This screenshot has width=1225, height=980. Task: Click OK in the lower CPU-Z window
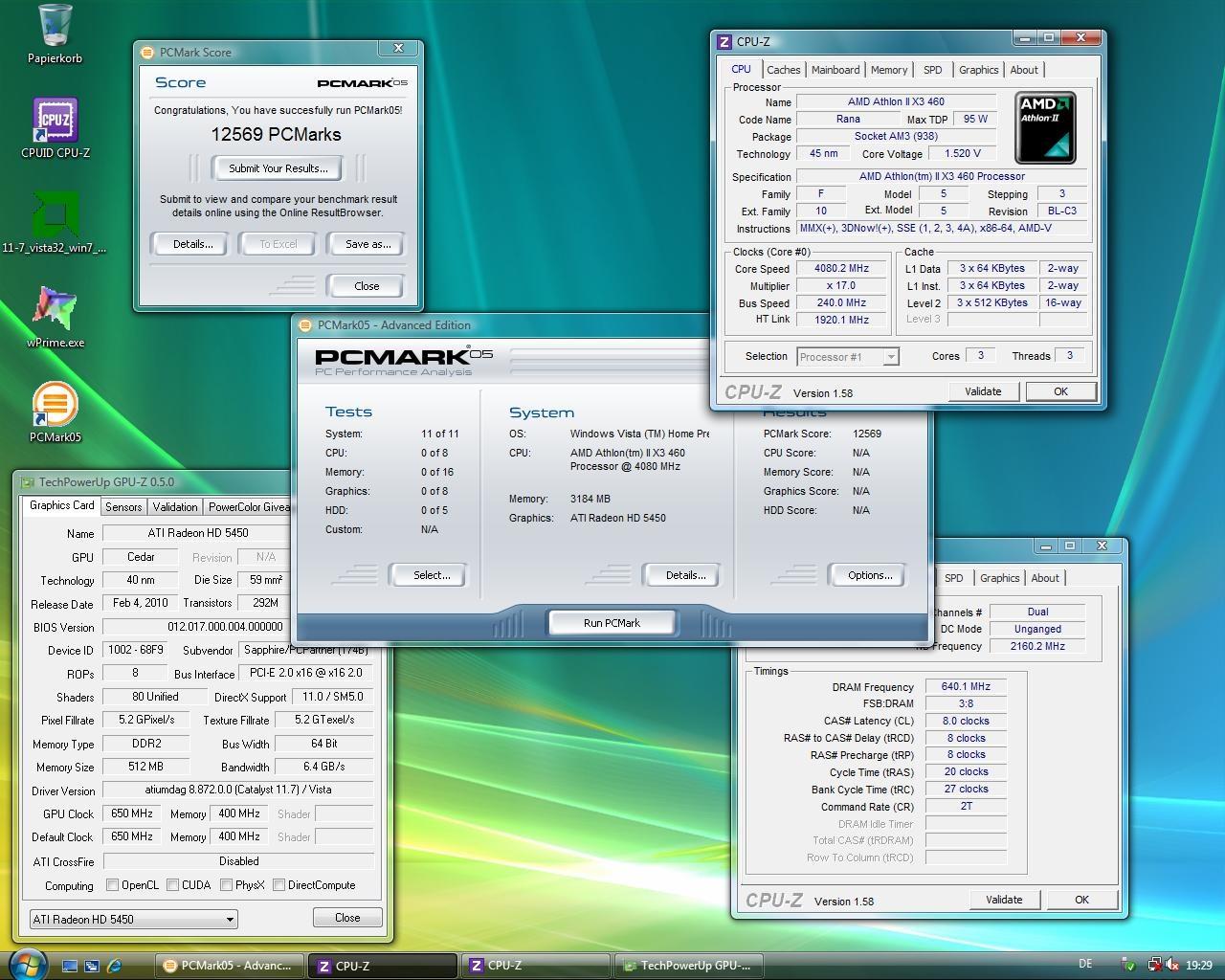(x=1081, y=900)
